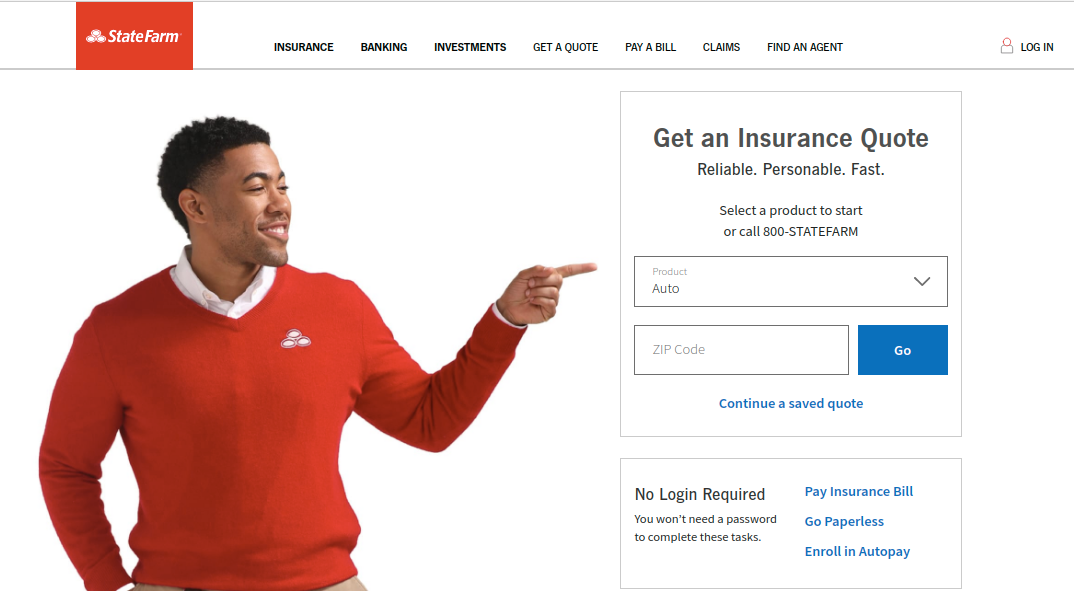Choose Enroll in Autopay link
The width and height of the screenshot is (1074, 591).
857,552
